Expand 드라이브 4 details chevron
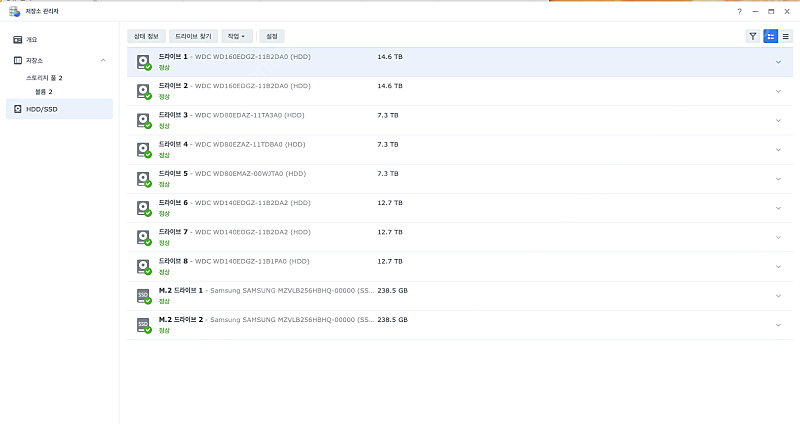The image size is (800, 424). (x=778, y=149)
